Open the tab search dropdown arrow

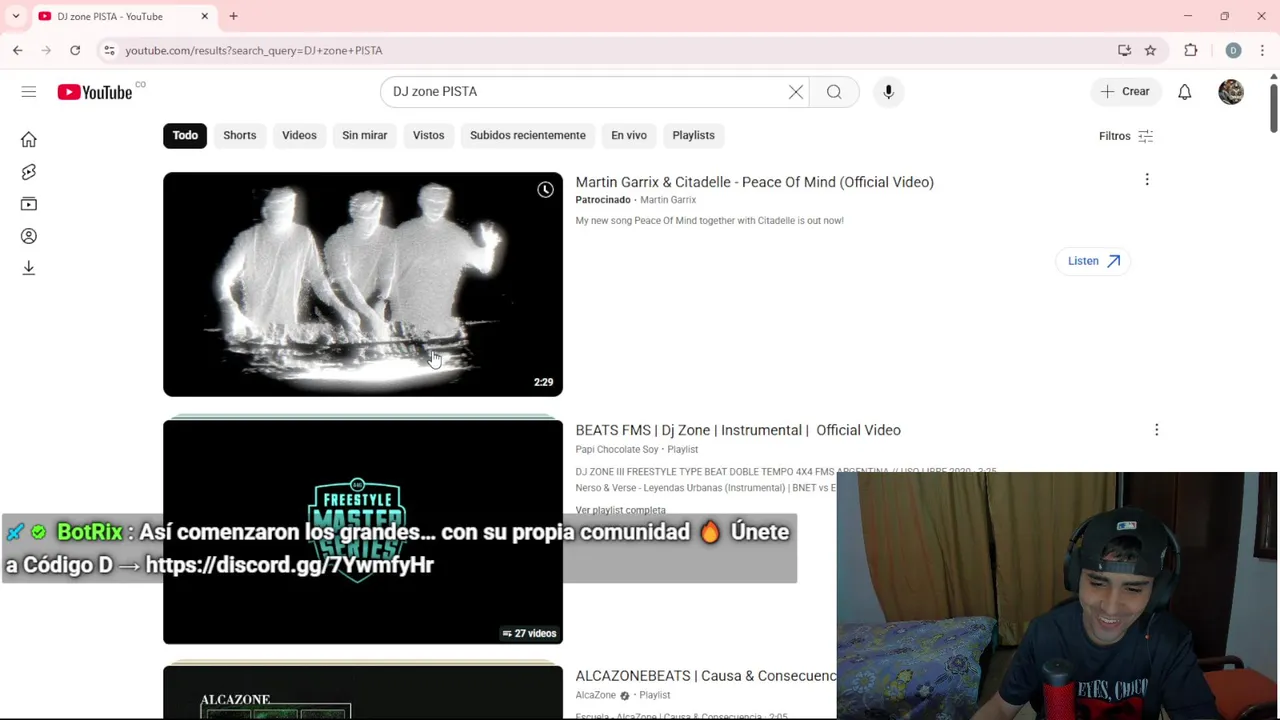(15, 16)
